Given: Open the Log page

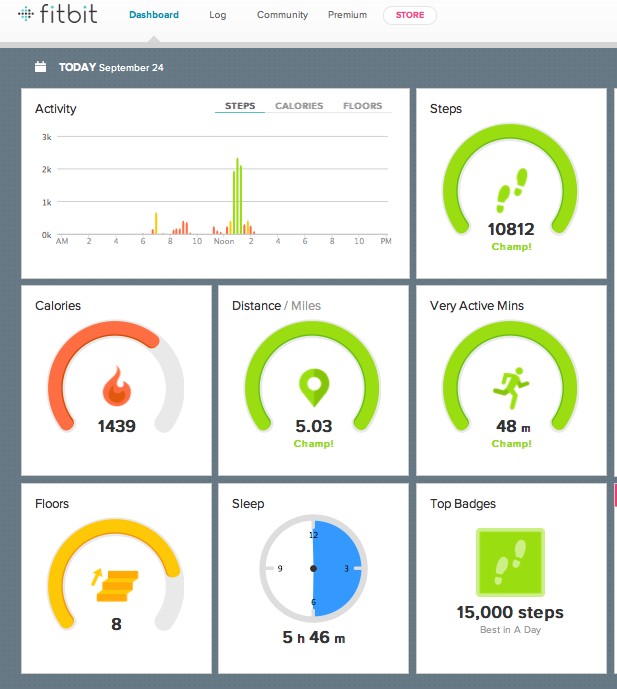Looking at the screenshot, I should 217,15.
